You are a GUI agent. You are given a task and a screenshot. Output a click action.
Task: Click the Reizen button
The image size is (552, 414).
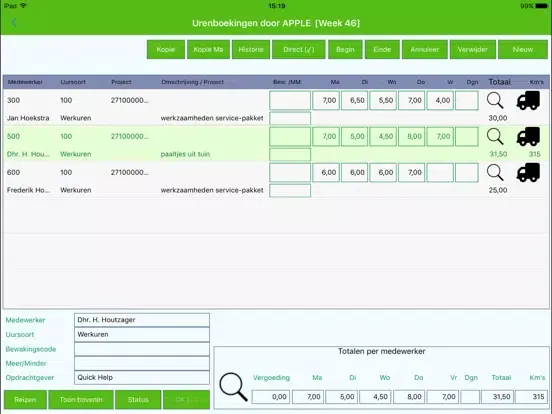coord(25,400)
